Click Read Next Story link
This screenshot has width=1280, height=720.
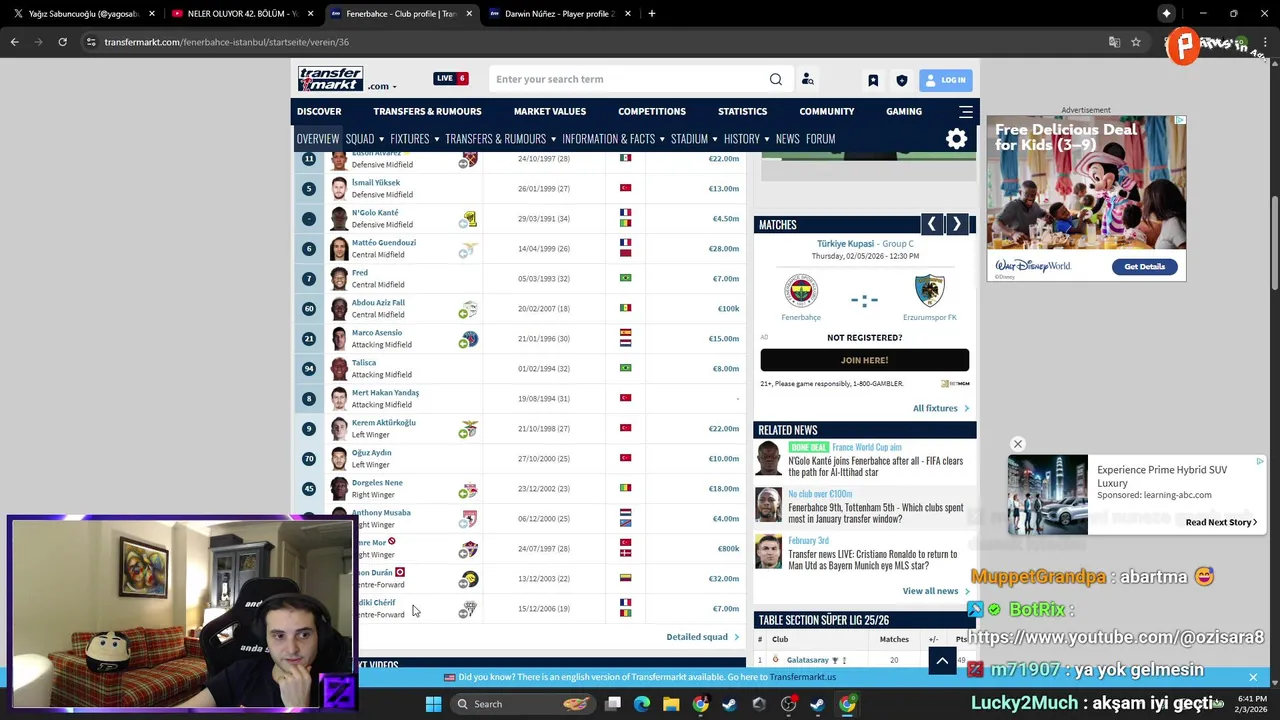tap(1221, 522)
